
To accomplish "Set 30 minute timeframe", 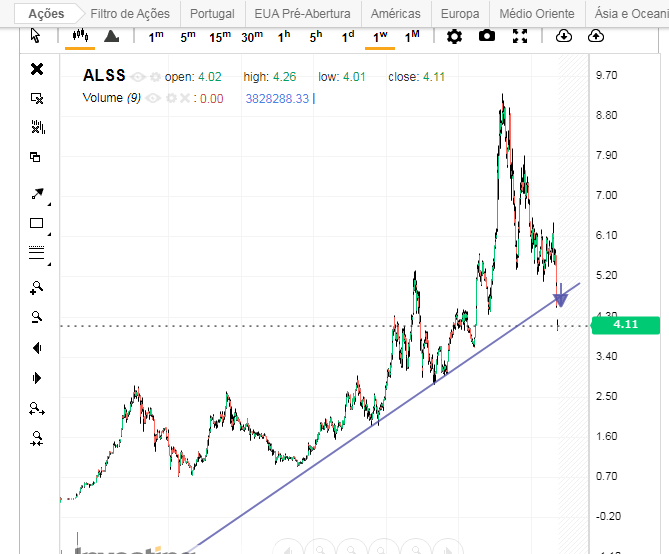I will pyautogui.click(x=252, y=37).
